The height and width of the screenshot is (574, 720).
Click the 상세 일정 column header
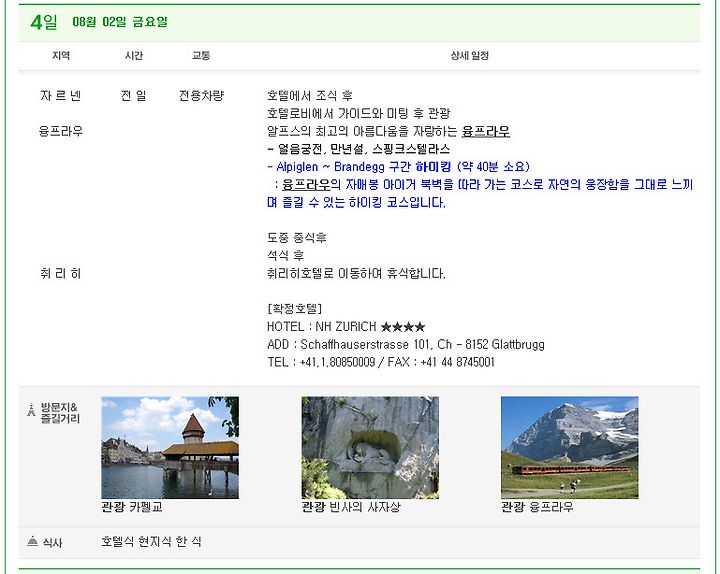pyautogui.click(x=469, y=56)
